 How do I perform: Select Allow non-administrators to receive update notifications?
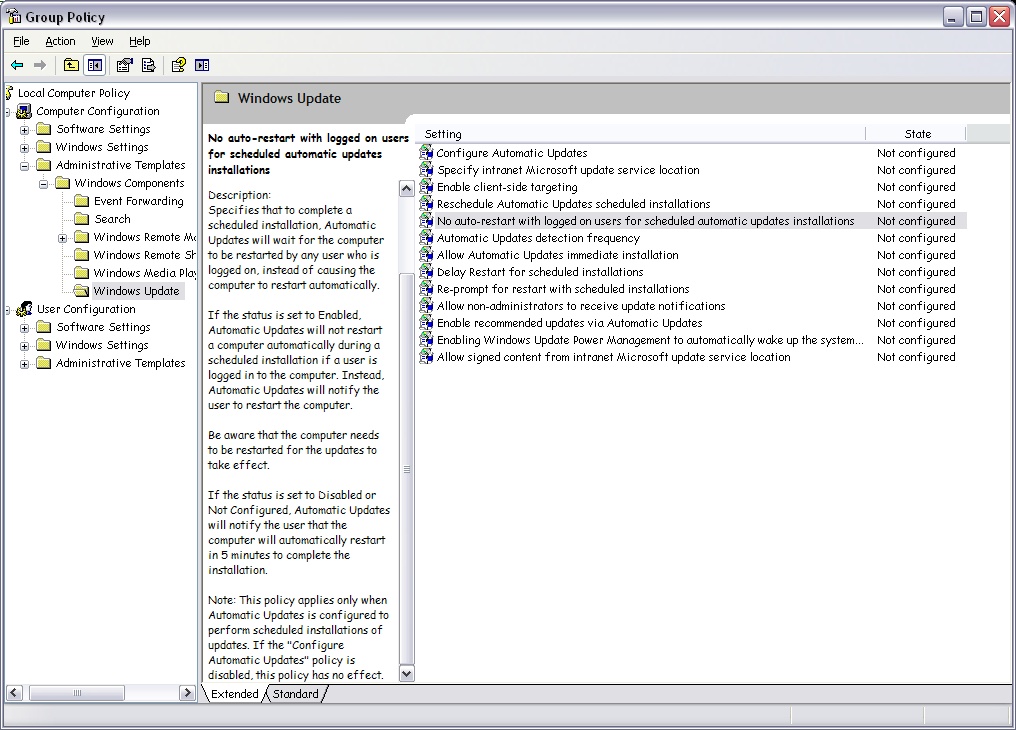581,306
